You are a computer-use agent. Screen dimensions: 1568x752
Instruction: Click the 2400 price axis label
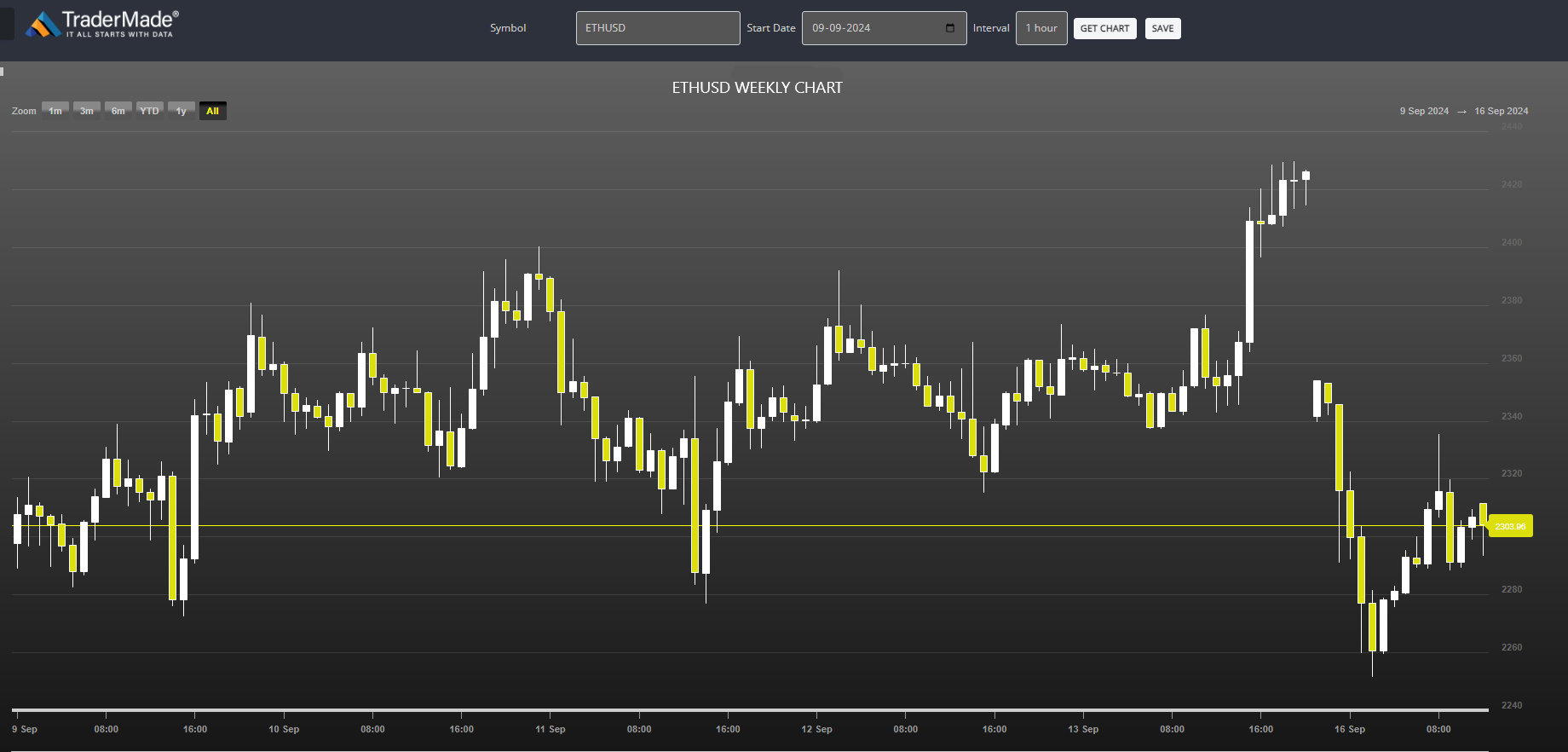click(1512, 242)
